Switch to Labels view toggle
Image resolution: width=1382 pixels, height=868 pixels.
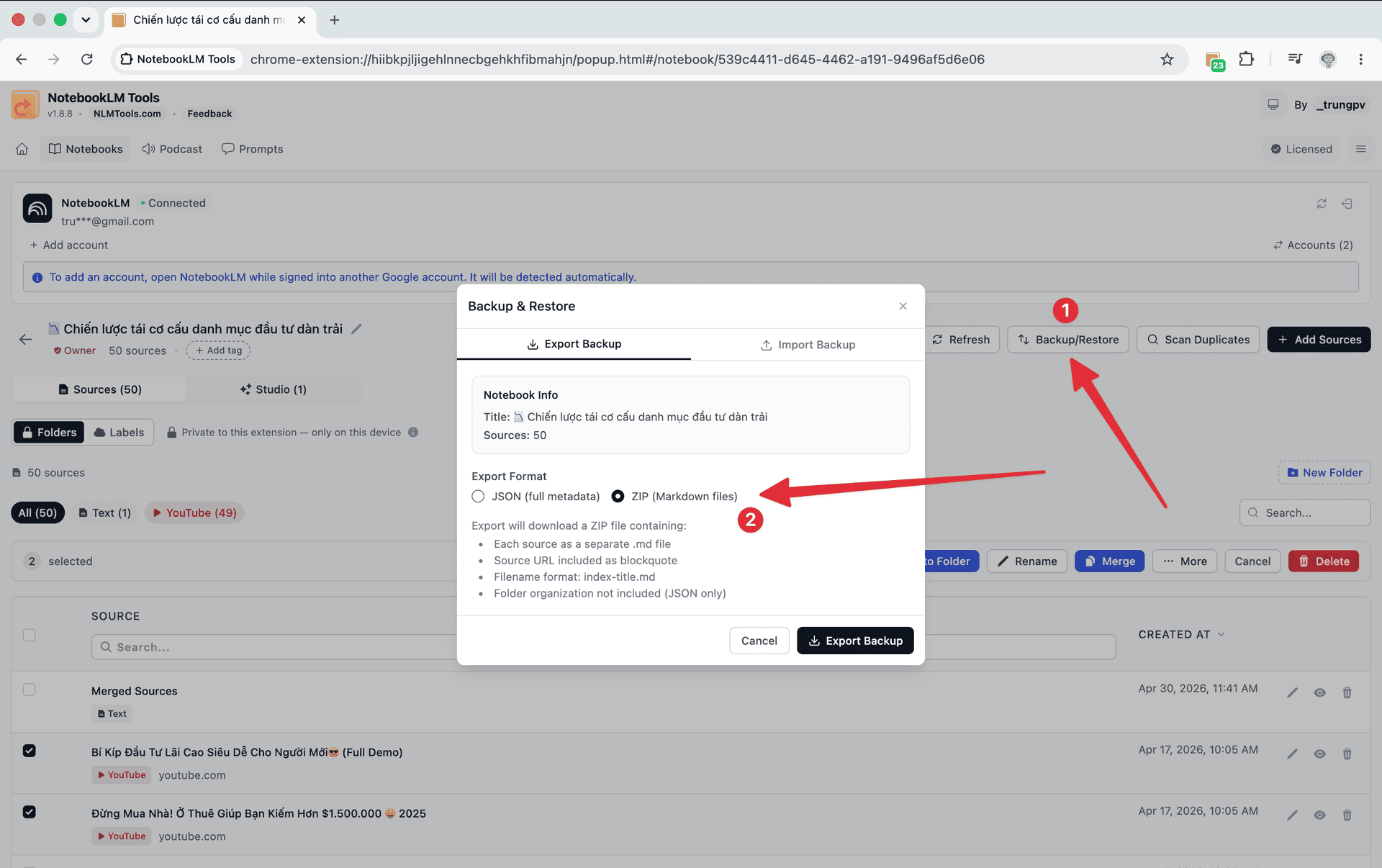tap(119, 432)
